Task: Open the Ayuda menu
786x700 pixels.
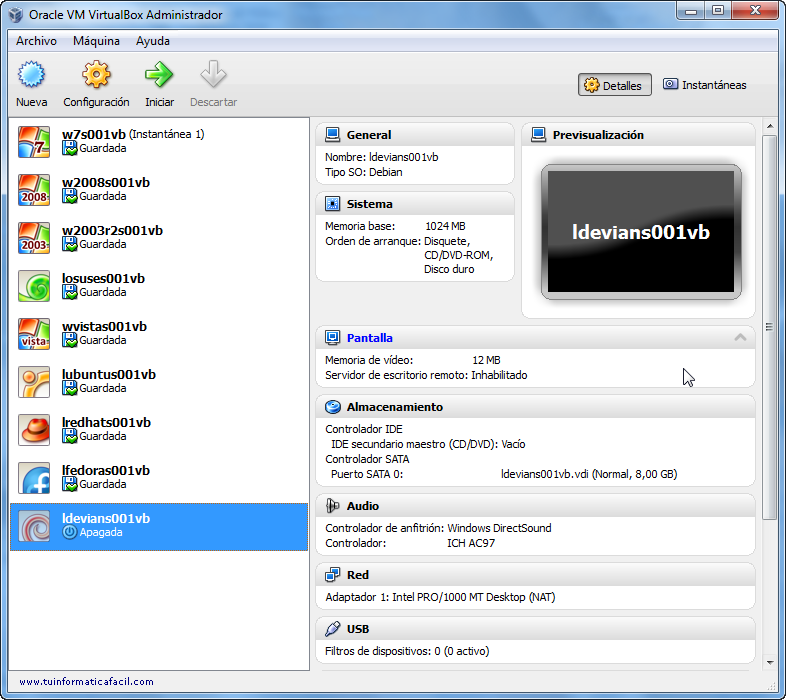Action: (153, 41)
